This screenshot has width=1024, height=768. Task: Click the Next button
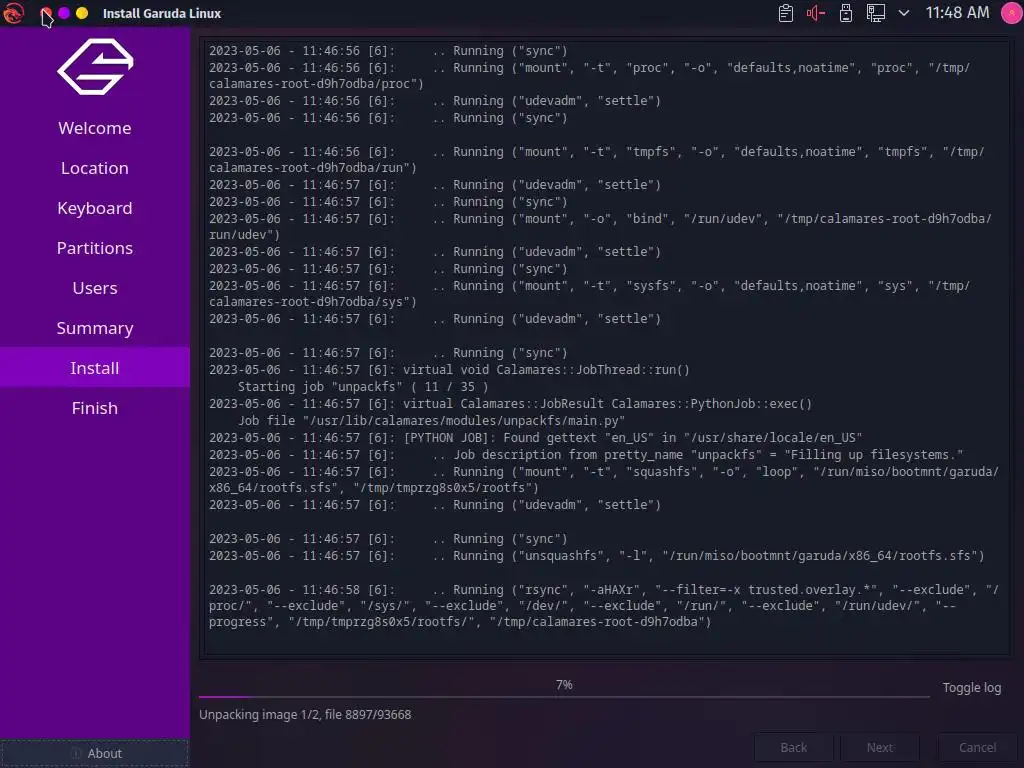coord(880,747)
